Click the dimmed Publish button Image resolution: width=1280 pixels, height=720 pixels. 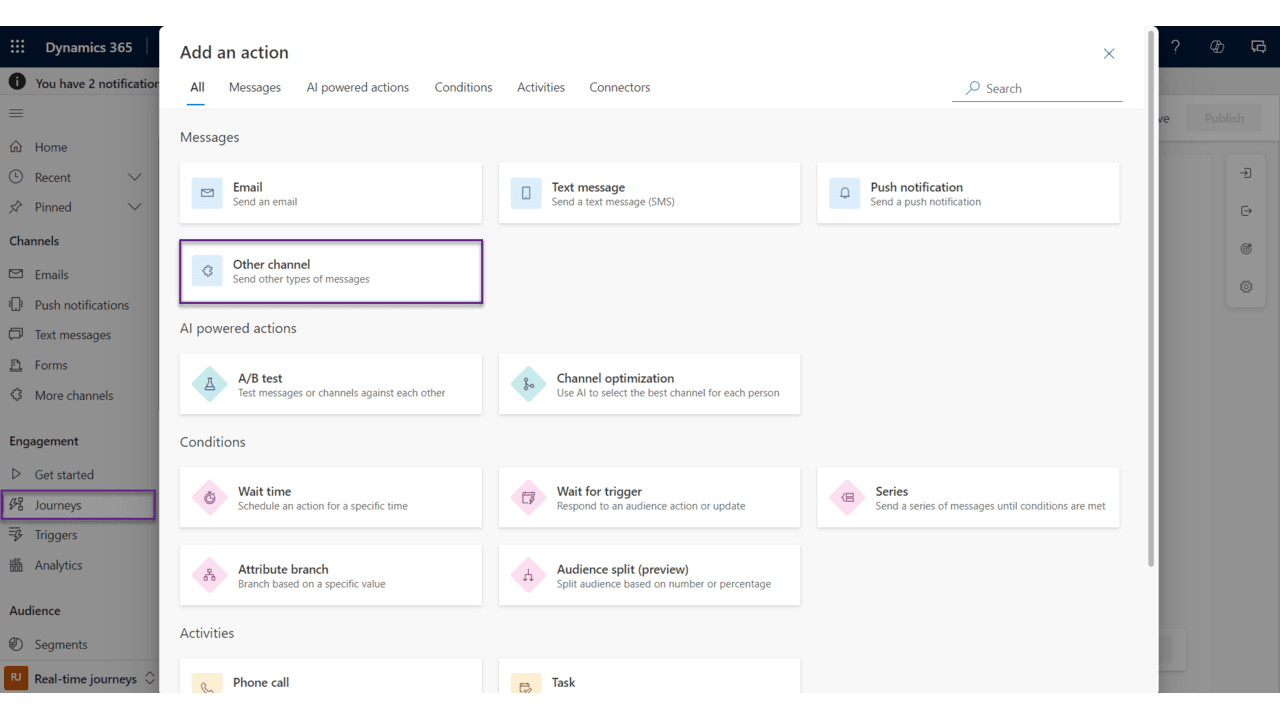click(1224, 118)
